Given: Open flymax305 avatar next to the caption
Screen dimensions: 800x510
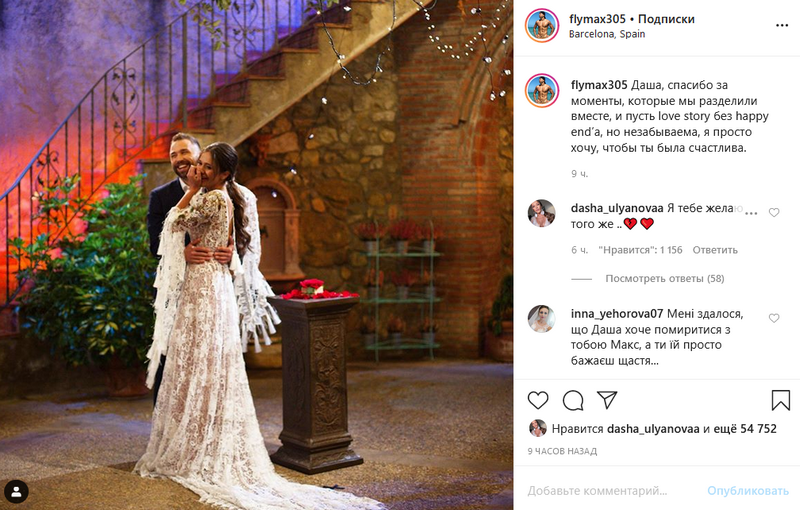Looking at the screenshot, I should pos(542,90).
